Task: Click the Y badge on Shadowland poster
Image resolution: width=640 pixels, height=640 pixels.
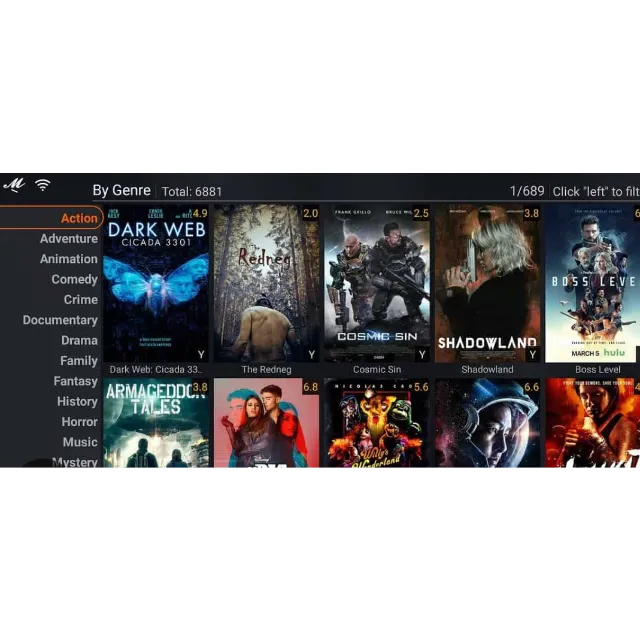Action: pyautogui.click(x=533, y=355)
